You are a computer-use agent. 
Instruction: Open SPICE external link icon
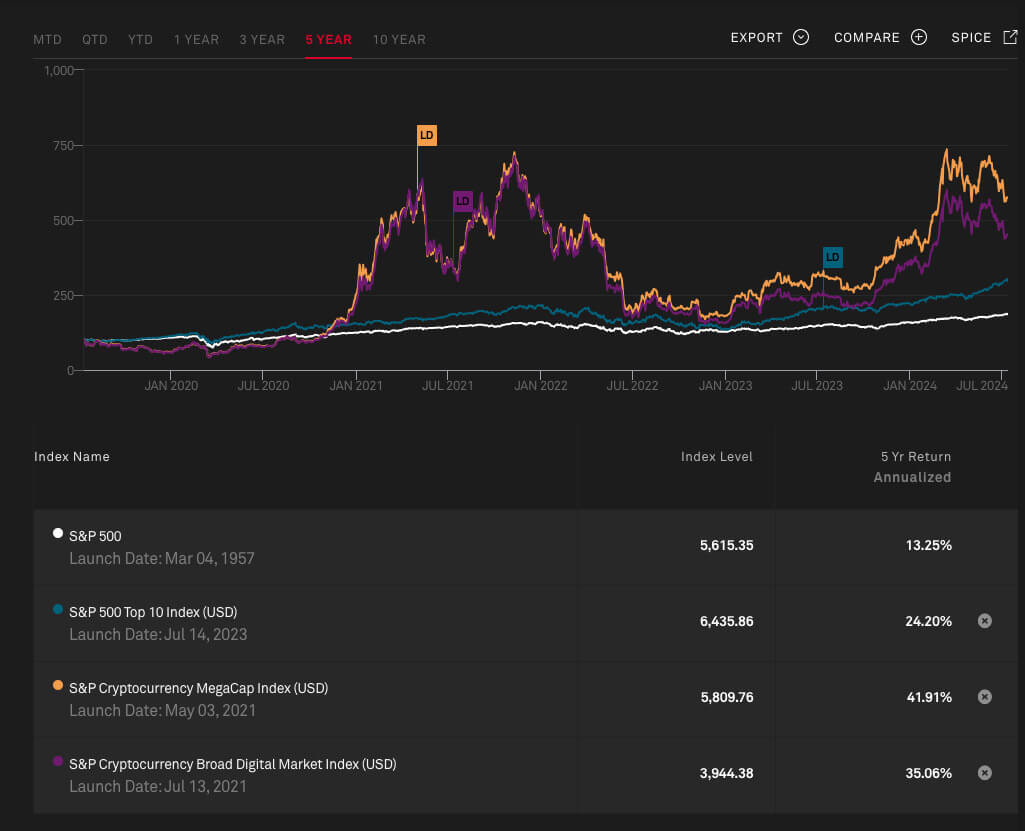[1010, 38]
